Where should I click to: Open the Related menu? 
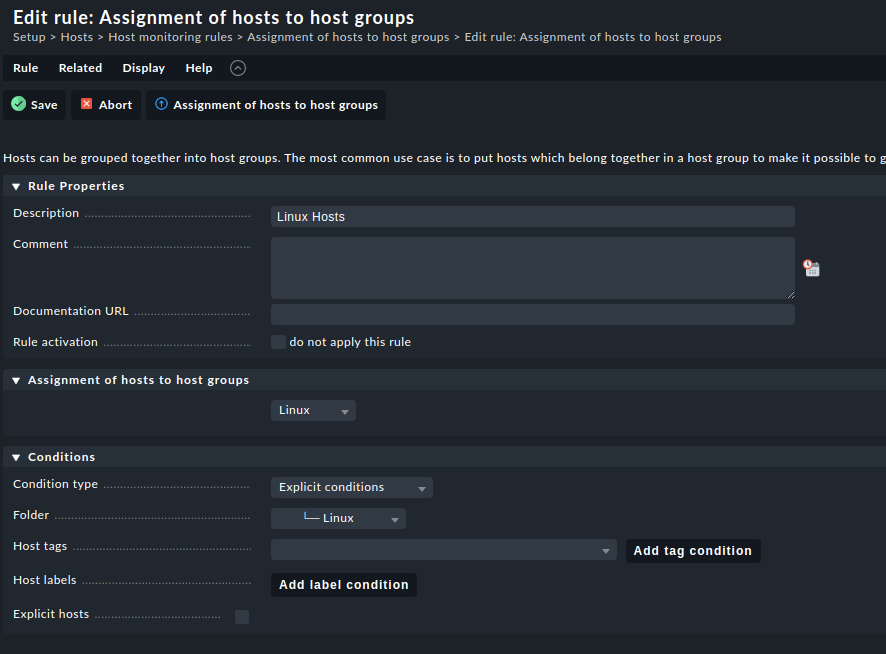point(80,68)
